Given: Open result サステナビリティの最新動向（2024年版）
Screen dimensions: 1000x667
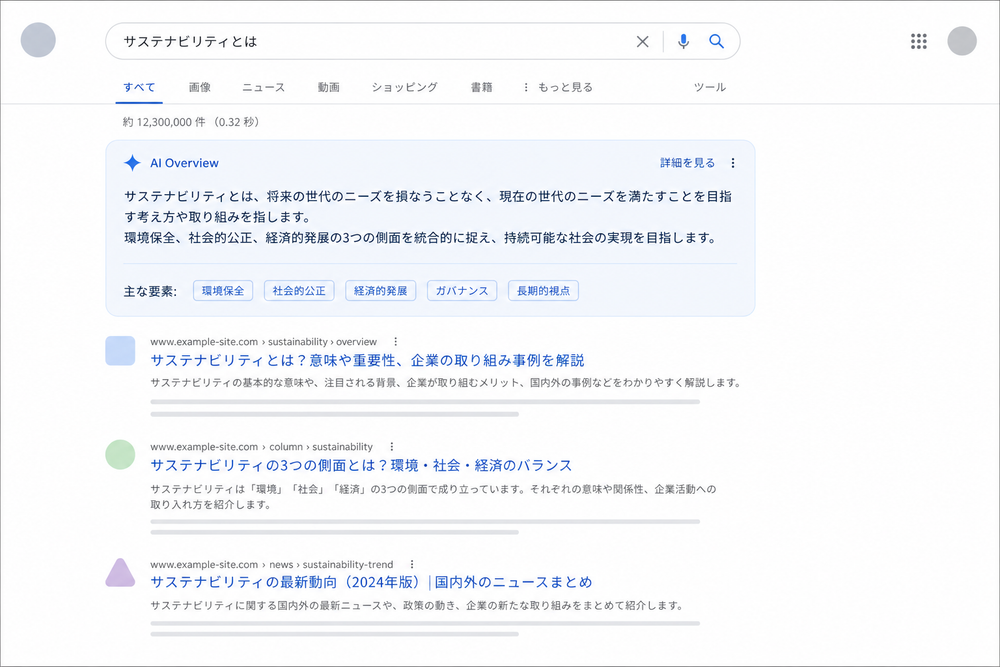Looking at the screenshot, I should 371,582.
